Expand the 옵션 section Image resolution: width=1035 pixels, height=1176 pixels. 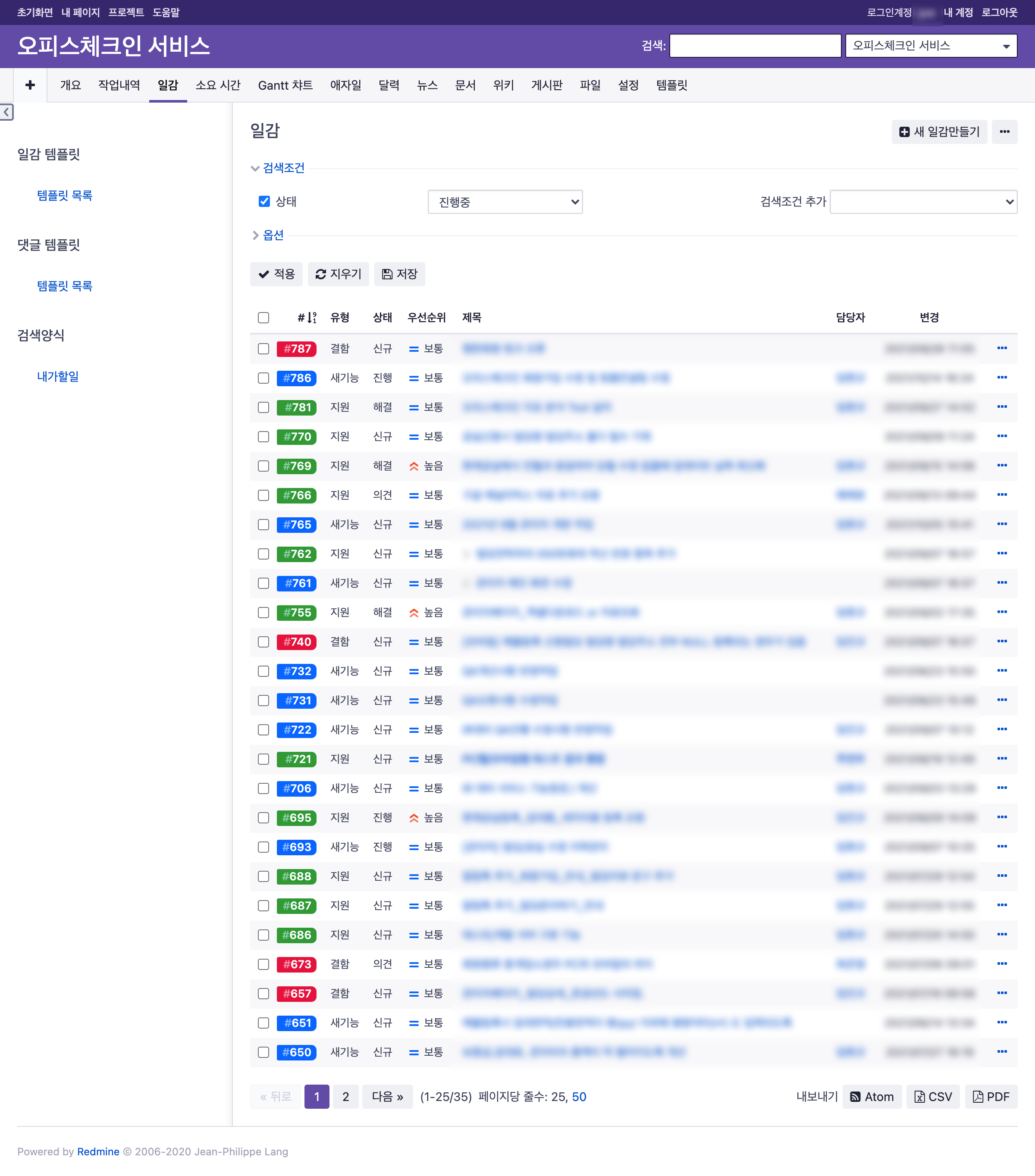pyautogui.click(x=272, y=235)
